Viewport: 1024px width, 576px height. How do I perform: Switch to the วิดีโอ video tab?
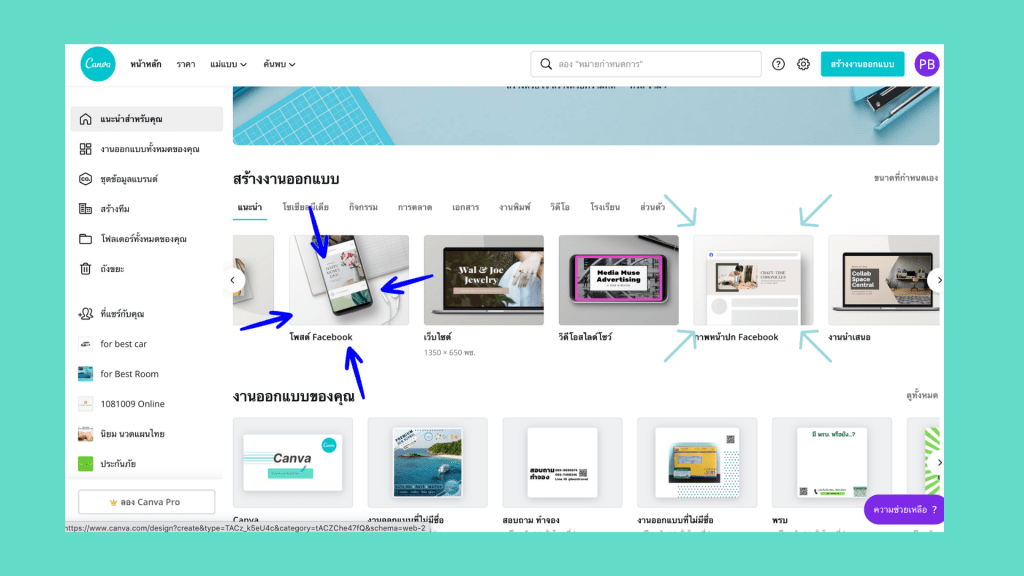point(560,207)
